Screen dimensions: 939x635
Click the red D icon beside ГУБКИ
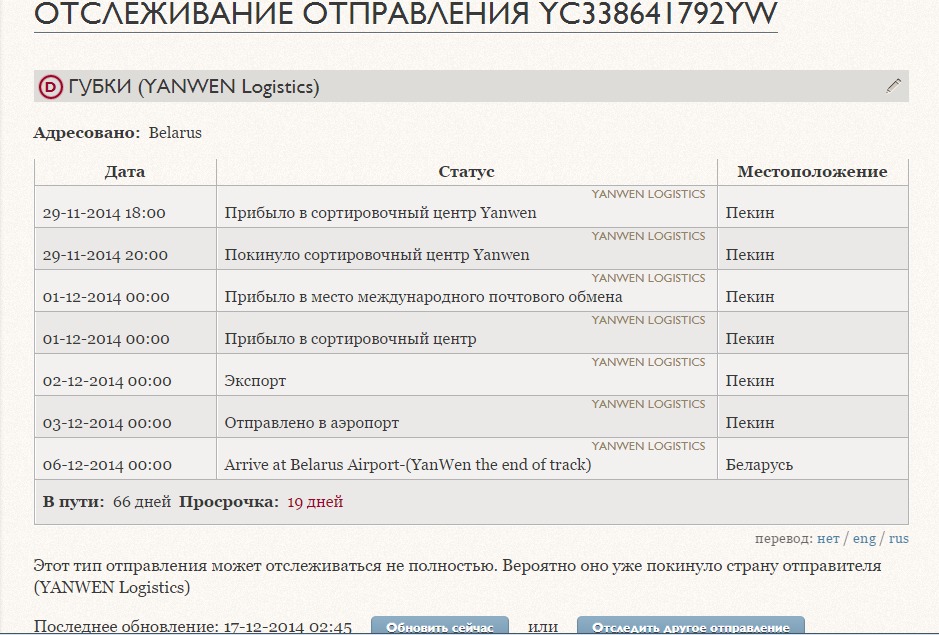[x=51, y=87]
